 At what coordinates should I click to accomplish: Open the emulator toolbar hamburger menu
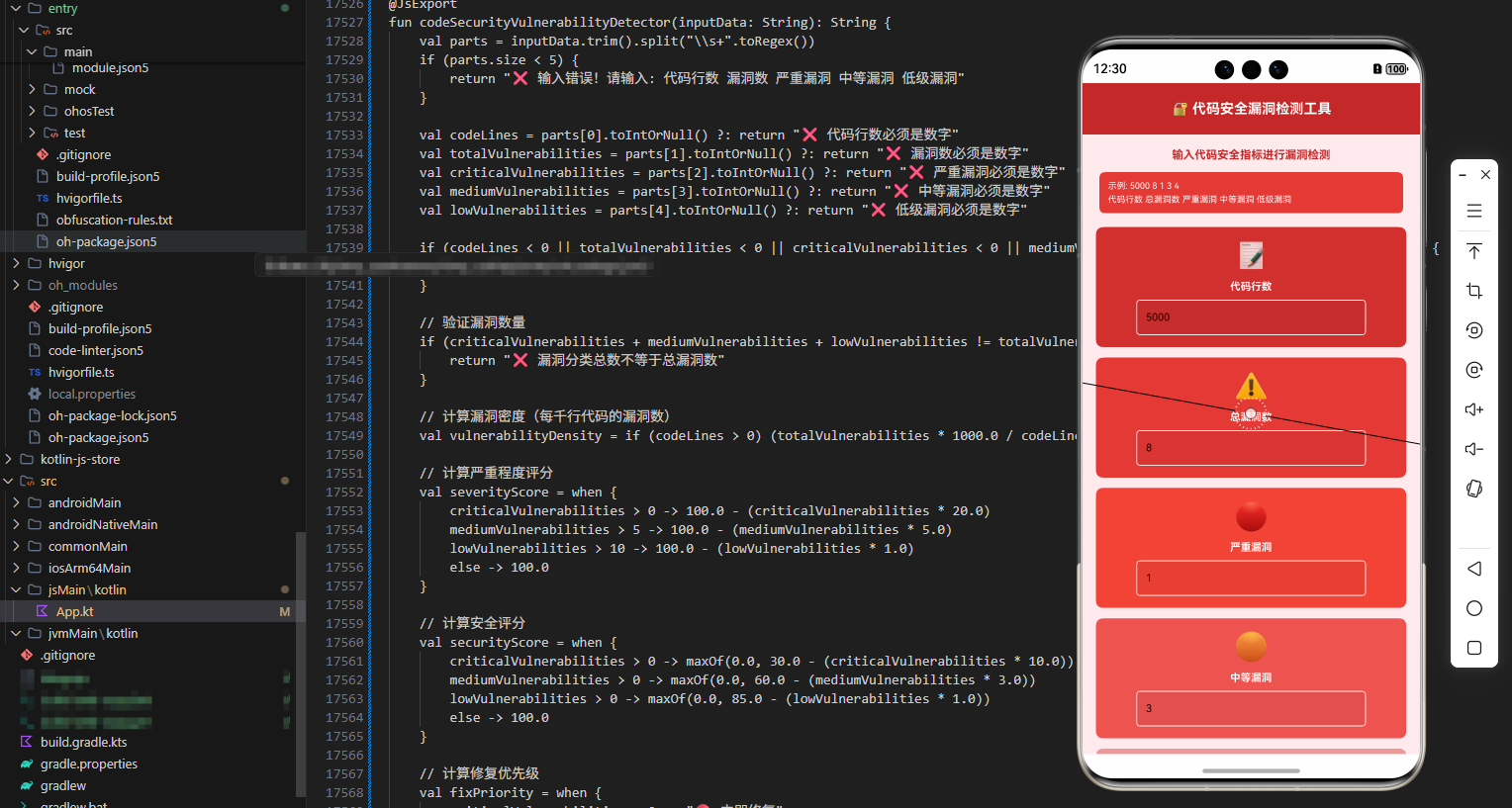[x=1473, y=211]
